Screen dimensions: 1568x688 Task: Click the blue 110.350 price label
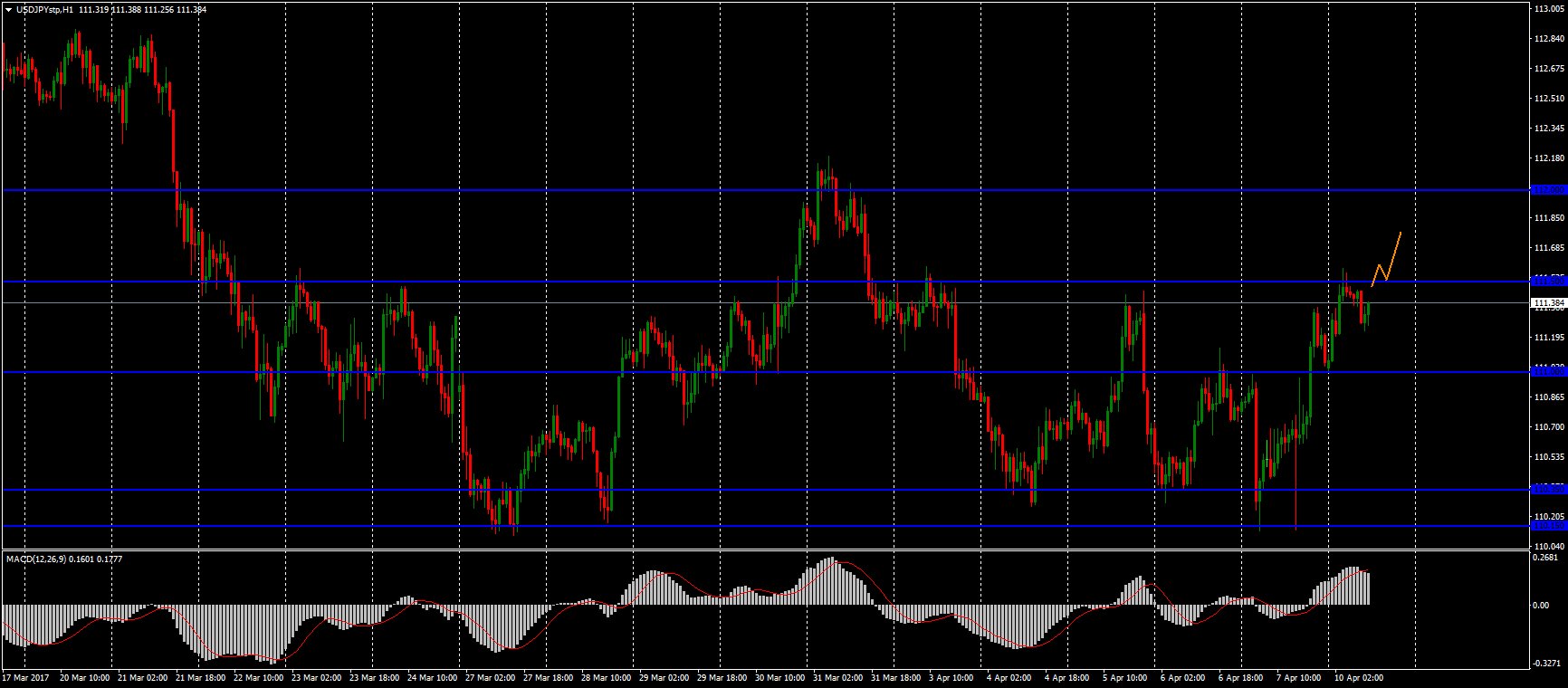click(1548, 489)
